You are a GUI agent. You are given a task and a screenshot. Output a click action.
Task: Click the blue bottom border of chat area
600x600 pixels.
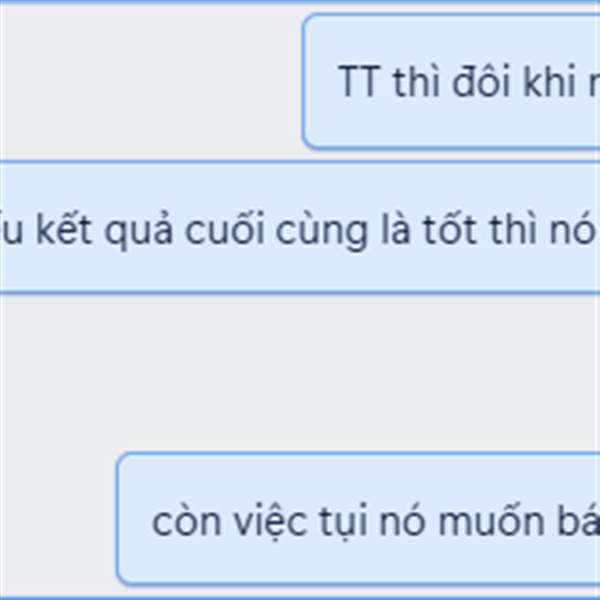click(x=300, y=598)
